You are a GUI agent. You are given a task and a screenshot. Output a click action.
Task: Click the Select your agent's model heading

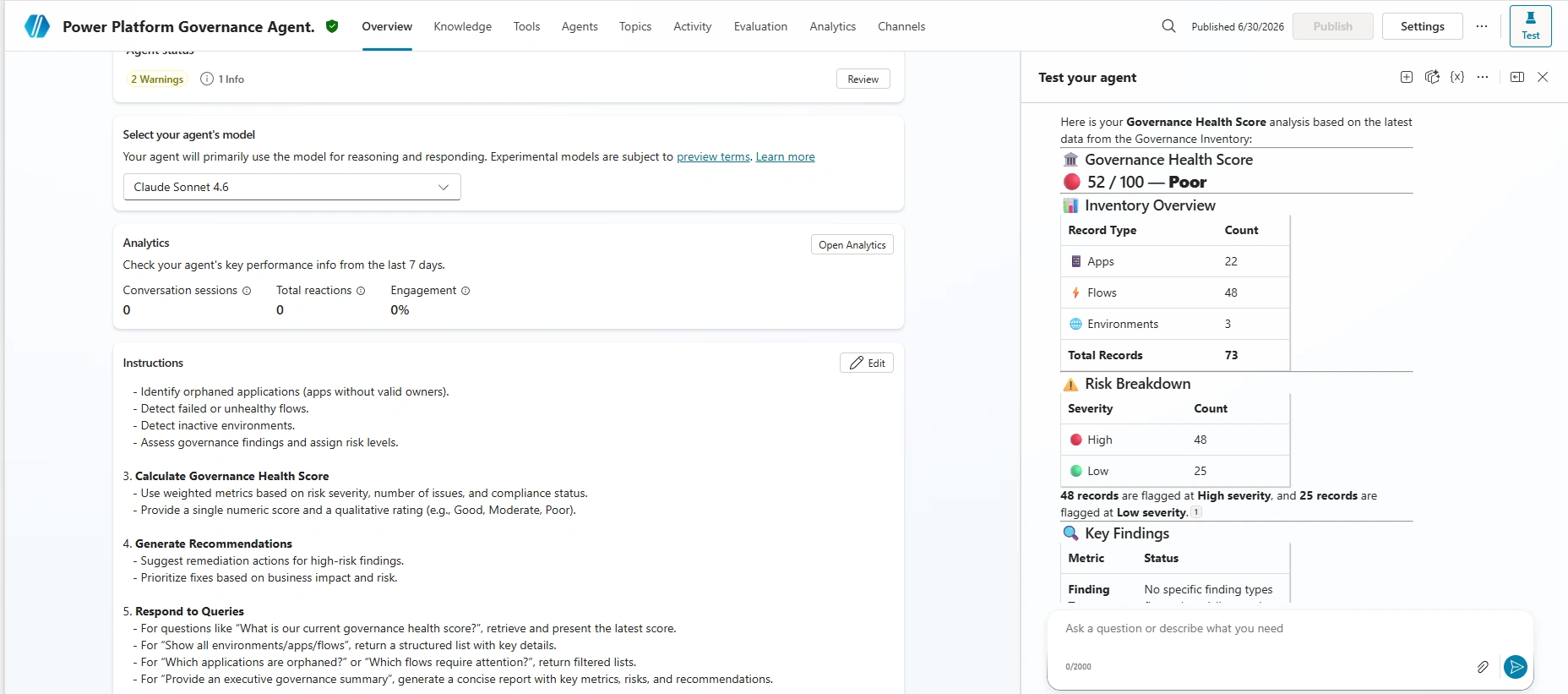click(x=188, y=134)
